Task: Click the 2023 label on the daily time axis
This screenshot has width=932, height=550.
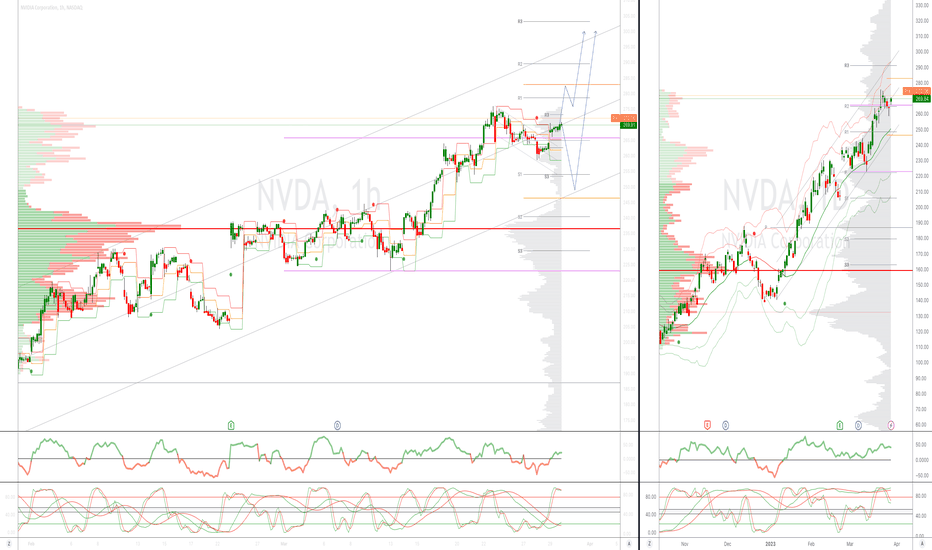Action: [x=770, y=543]
